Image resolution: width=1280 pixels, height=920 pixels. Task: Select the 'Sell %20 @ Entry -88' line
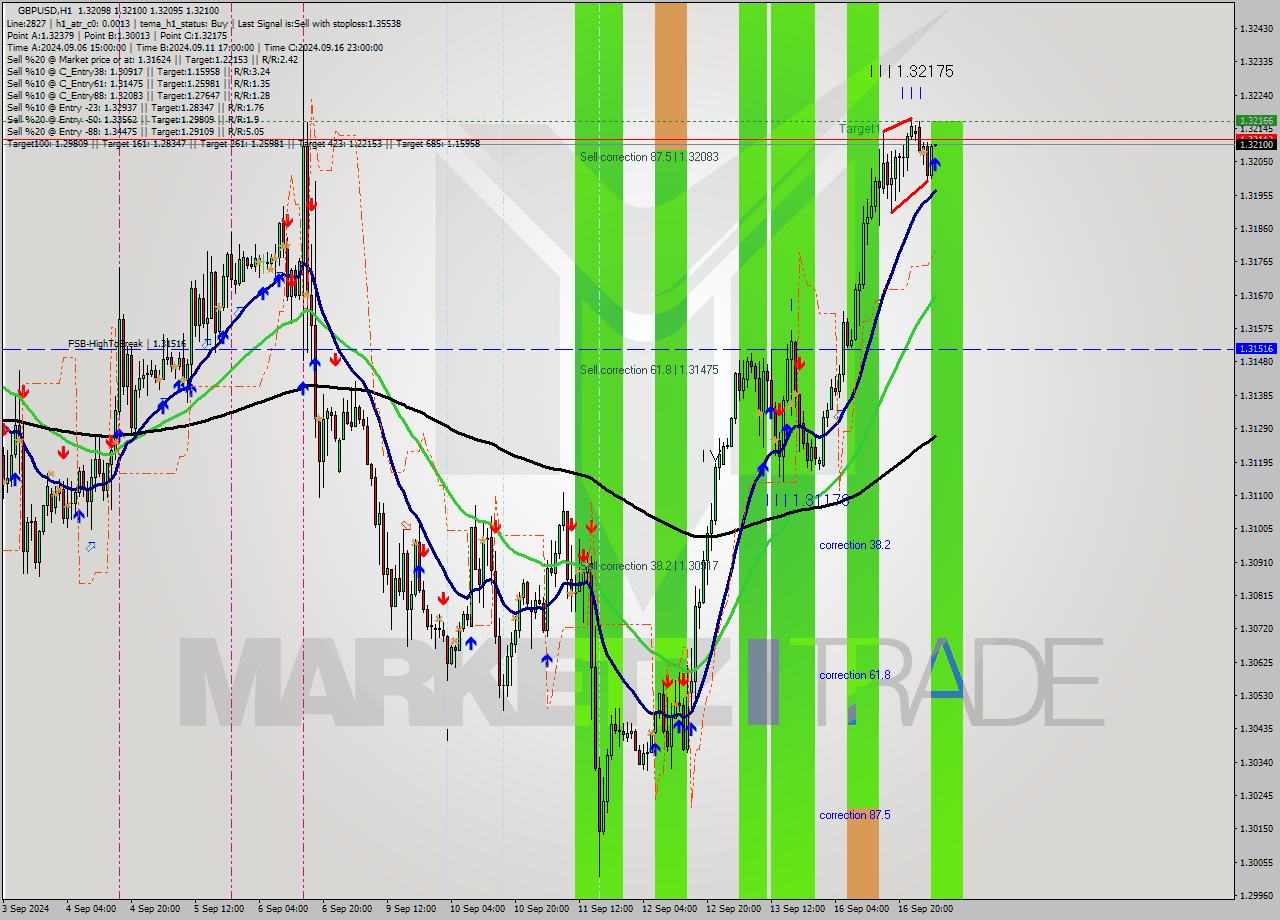click(135, 131)
